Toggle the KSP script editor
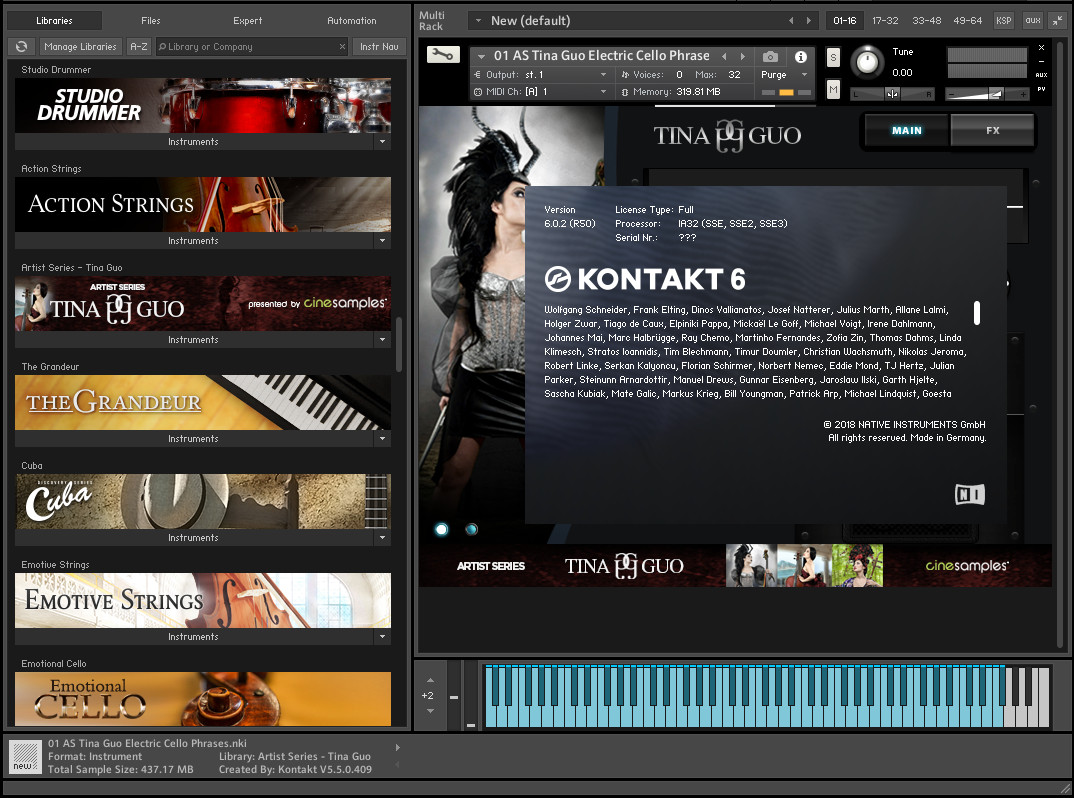The width and height of the screenshot is (1074, 798). 1003,21
